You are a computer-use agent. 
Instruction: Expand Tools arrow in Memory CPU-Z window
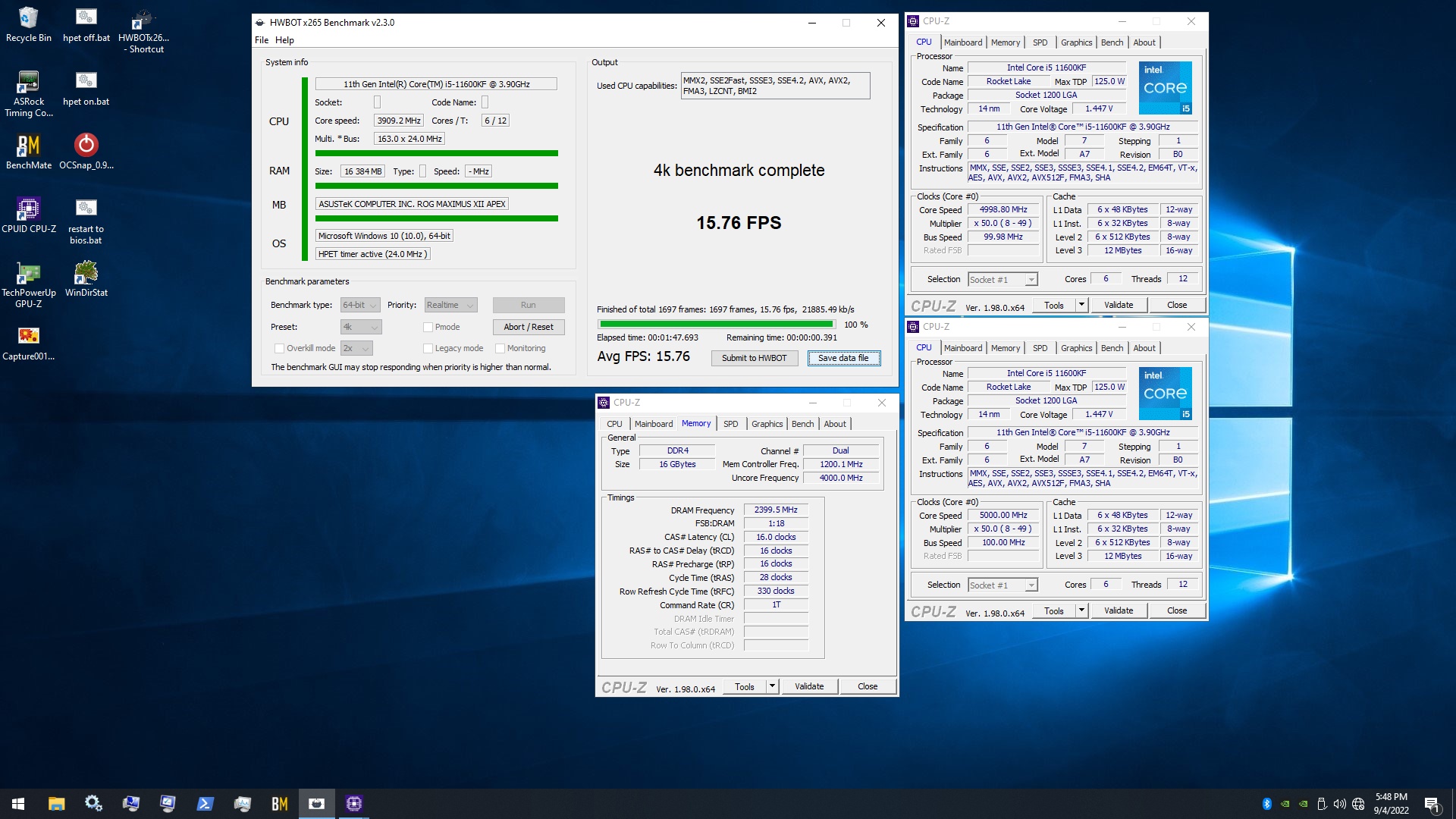pos(772,686)
